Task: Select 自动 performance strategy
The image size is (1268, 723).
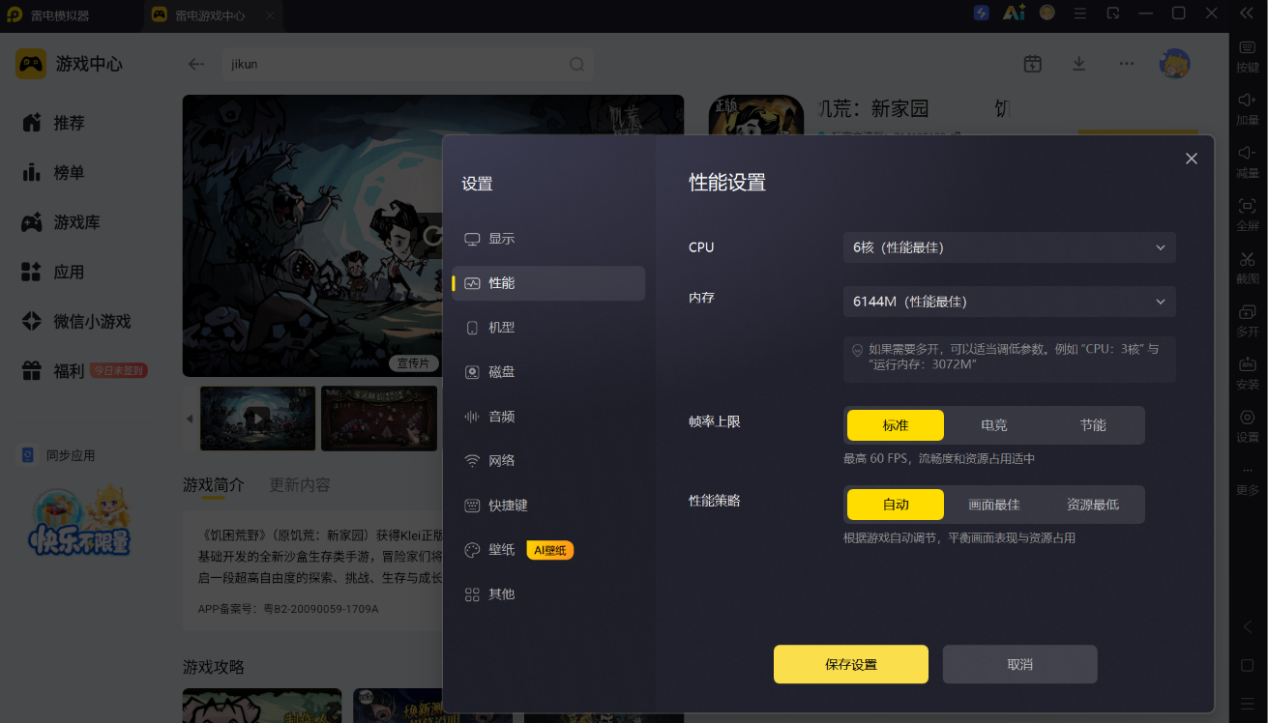Action: [895, 505]
